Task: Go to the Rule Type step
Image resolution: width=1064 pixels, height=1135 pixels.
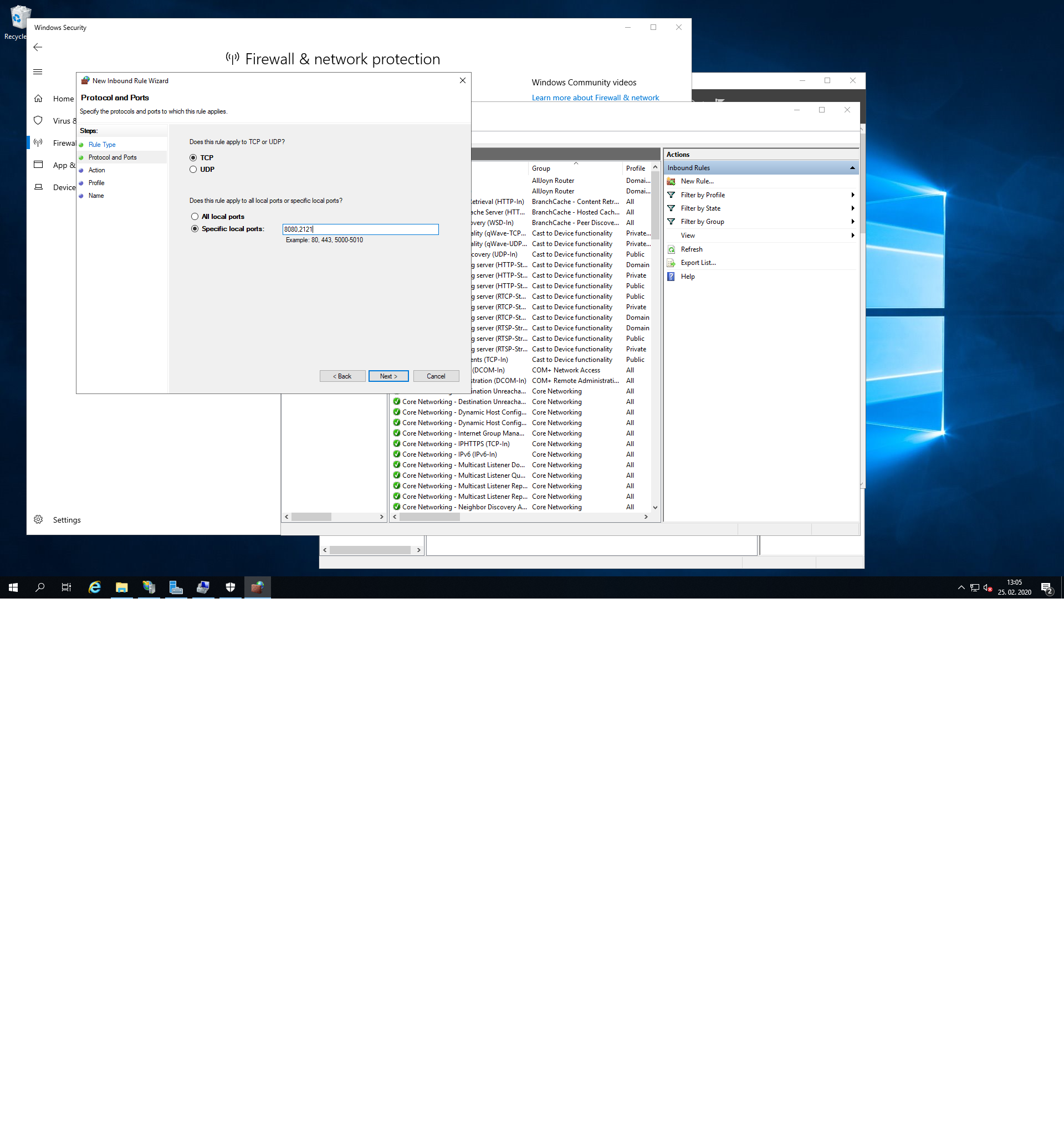Action: point(101,145)
